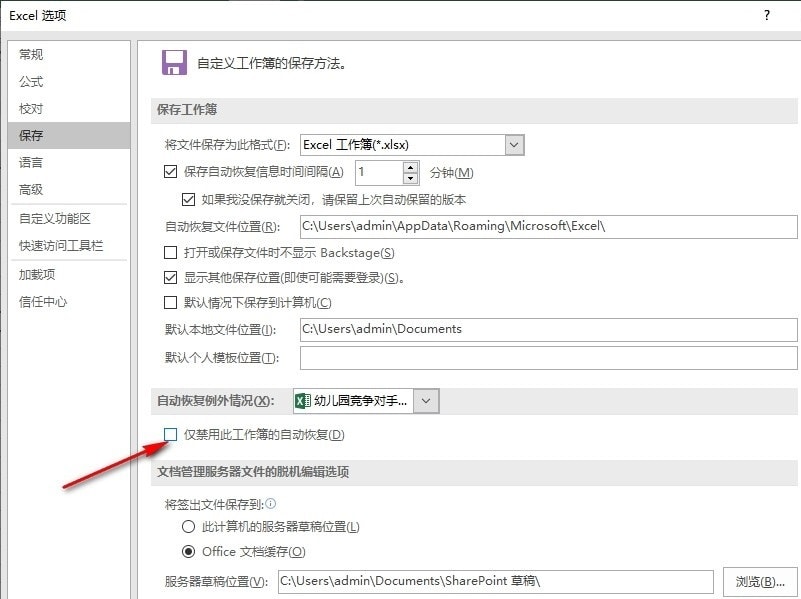Click the 幼儿园竞争对手... workbook combo text

tap(361, 401)
